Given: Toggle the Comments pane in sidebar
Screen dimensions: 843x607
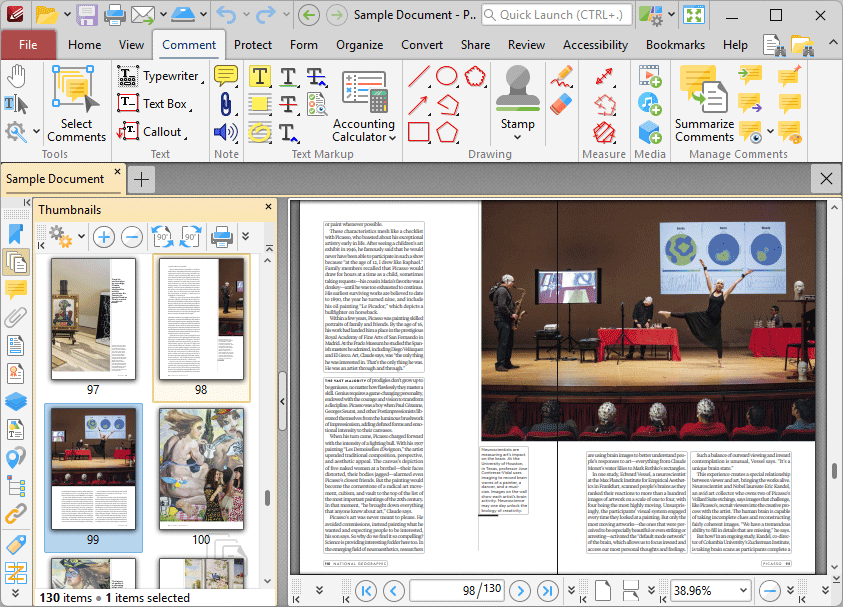Looking at the screenshot, I should pos(15,290).
